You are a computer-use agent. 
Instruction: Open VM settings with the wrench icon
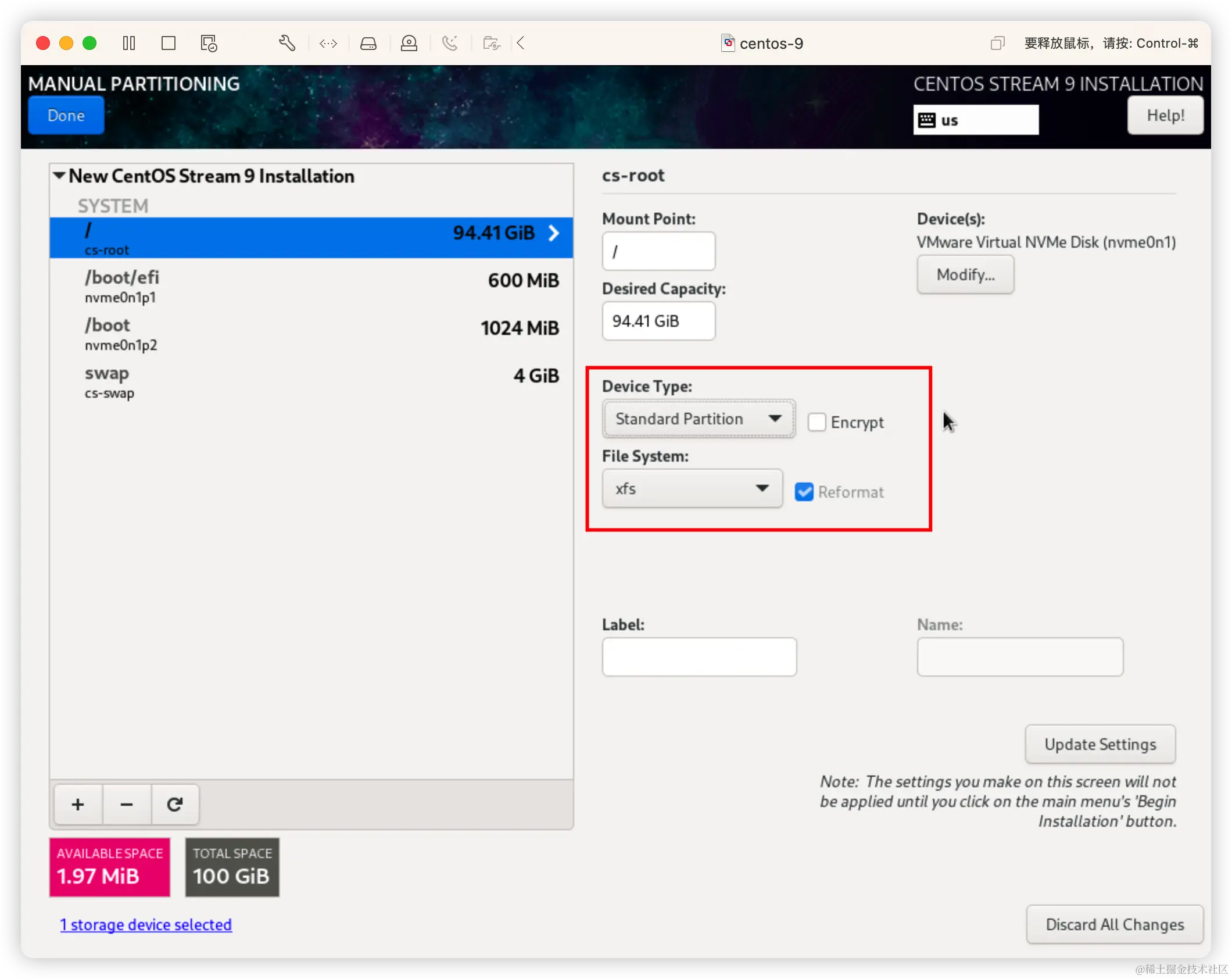pyautogui.click(x=287, y=43)
